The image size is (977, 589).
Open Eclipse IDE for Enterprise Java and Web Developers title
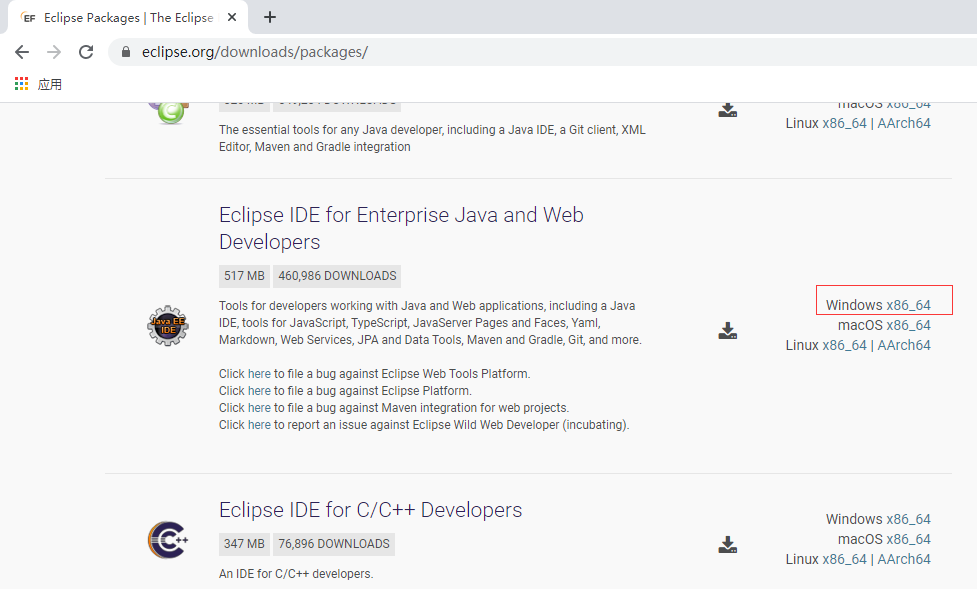tap(401, 228)
